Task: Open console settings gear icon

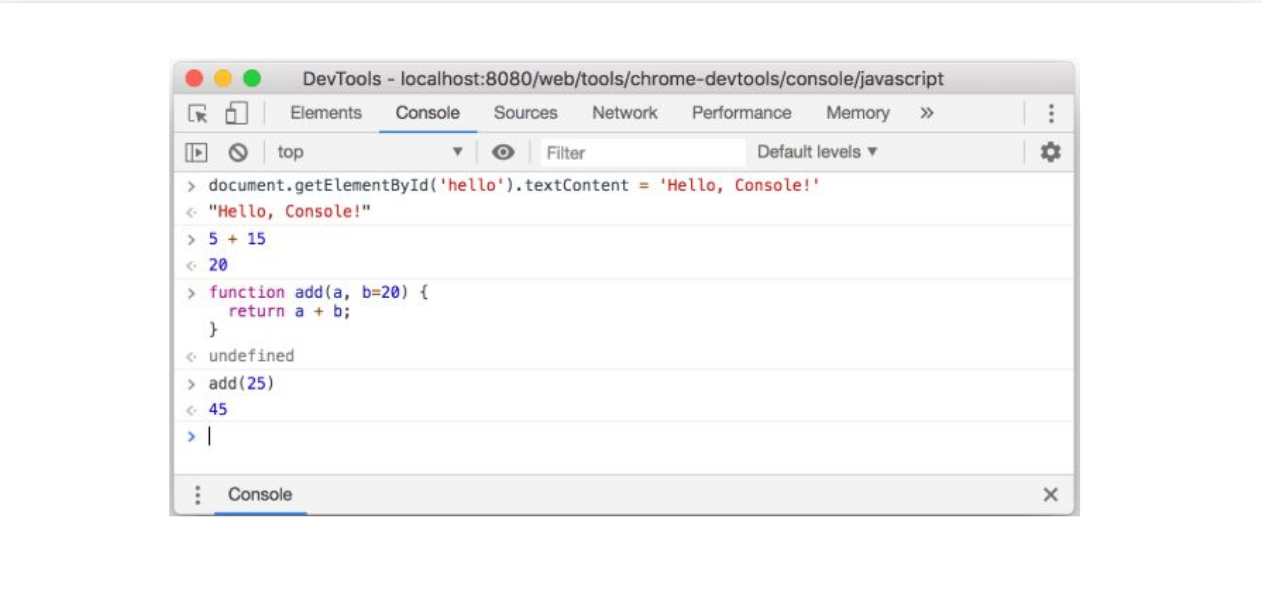Action: [1050, 152]
